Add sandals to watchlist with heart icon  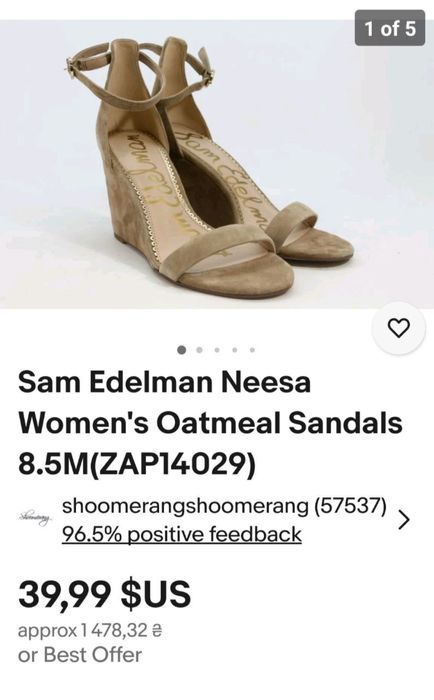399,328
